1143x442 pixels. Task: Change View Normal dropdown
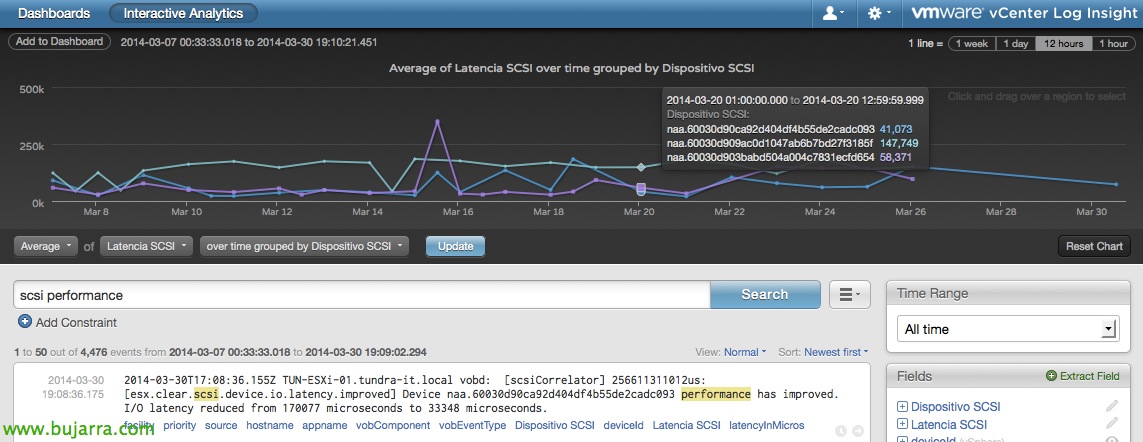click(x=744, y=352)
